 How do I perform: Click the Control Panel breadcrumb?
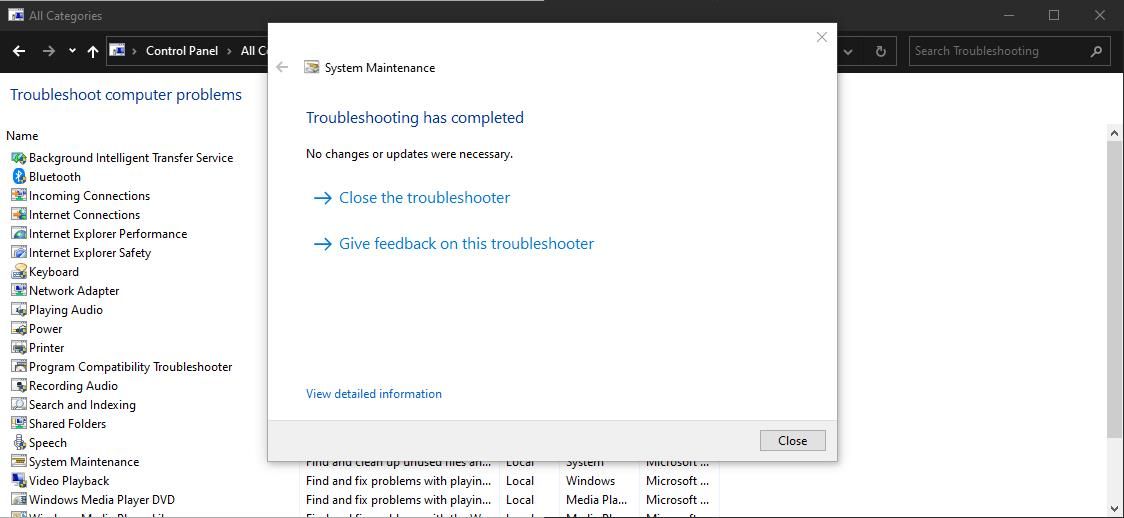182,51
